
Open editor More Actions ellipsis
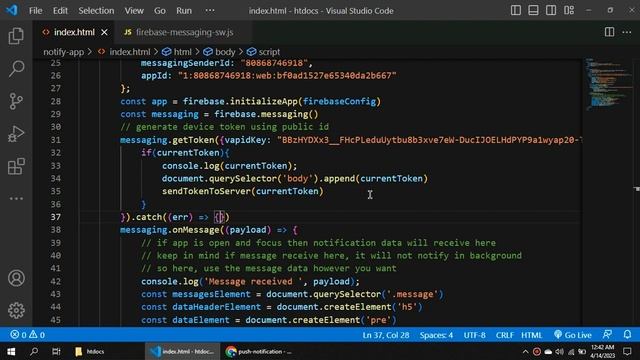627,32
